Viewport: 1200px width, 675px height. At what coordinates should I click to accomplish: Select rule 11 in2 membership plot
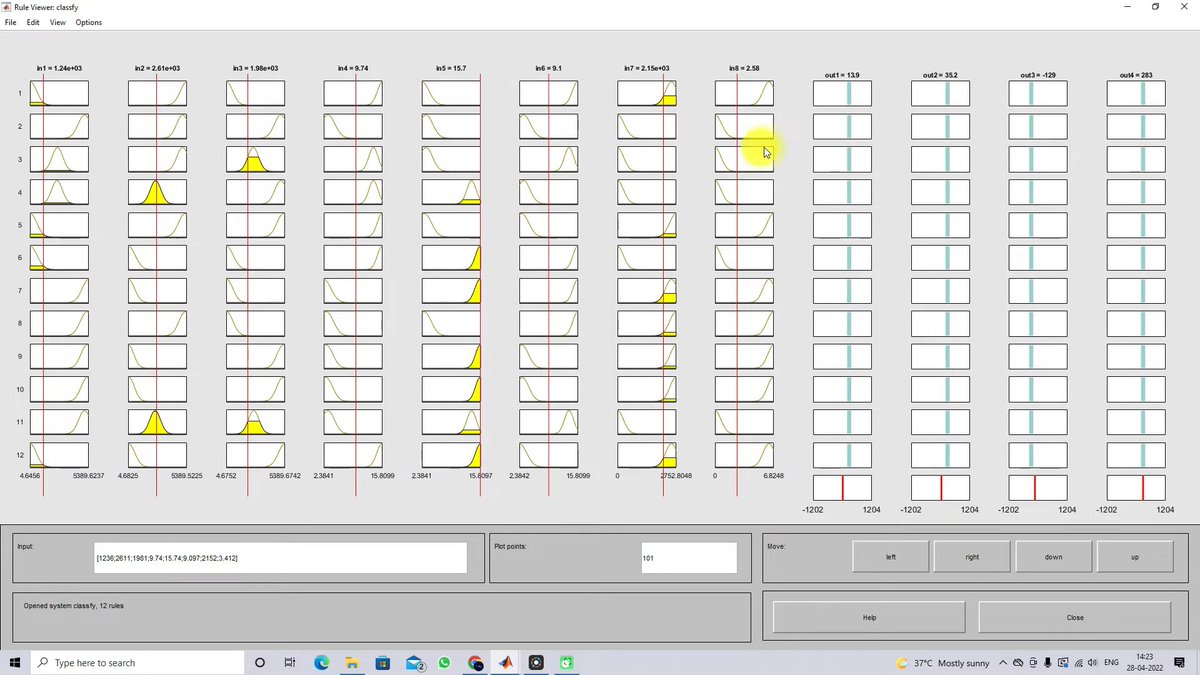(x=157, y=422)
